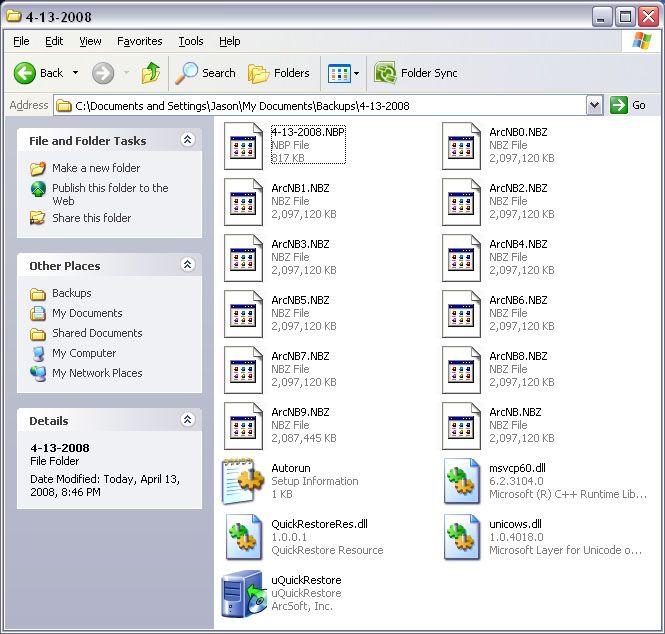Click the Go button
665x634 pixels.
click(x=628, y=105)
